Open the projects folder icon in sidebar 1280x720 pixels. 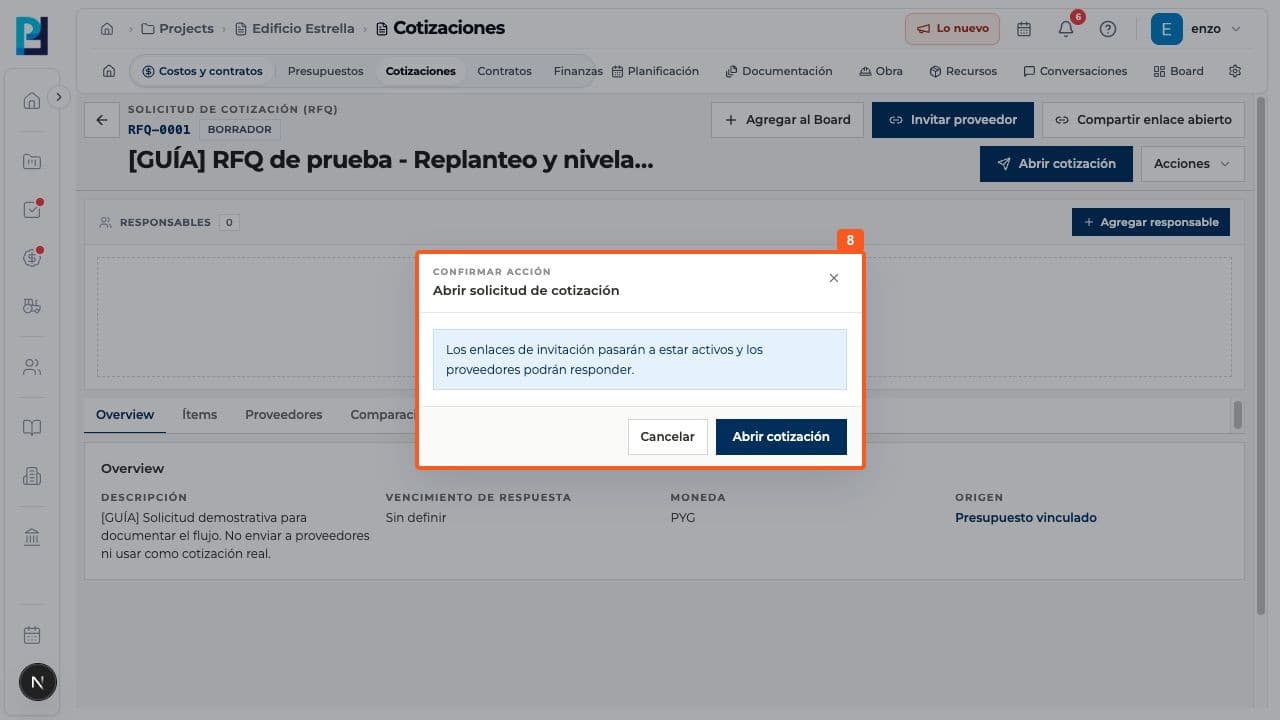pyautogui.click(x=32, y=161)
